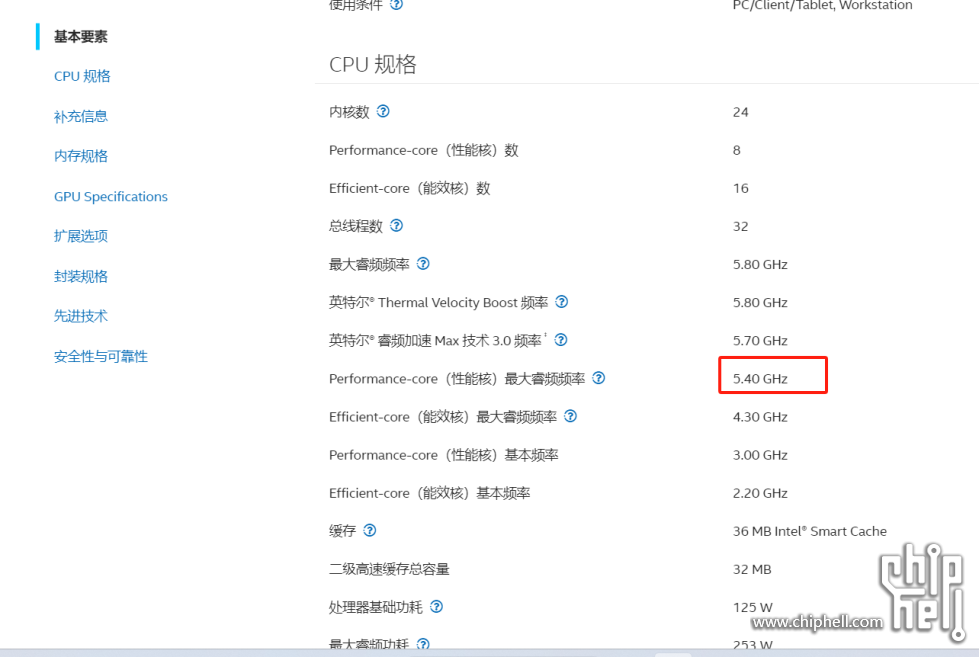This screenshot has height=657, width=979.
Task: Click the CPU 规格 section heading
Action: (373, 64)
